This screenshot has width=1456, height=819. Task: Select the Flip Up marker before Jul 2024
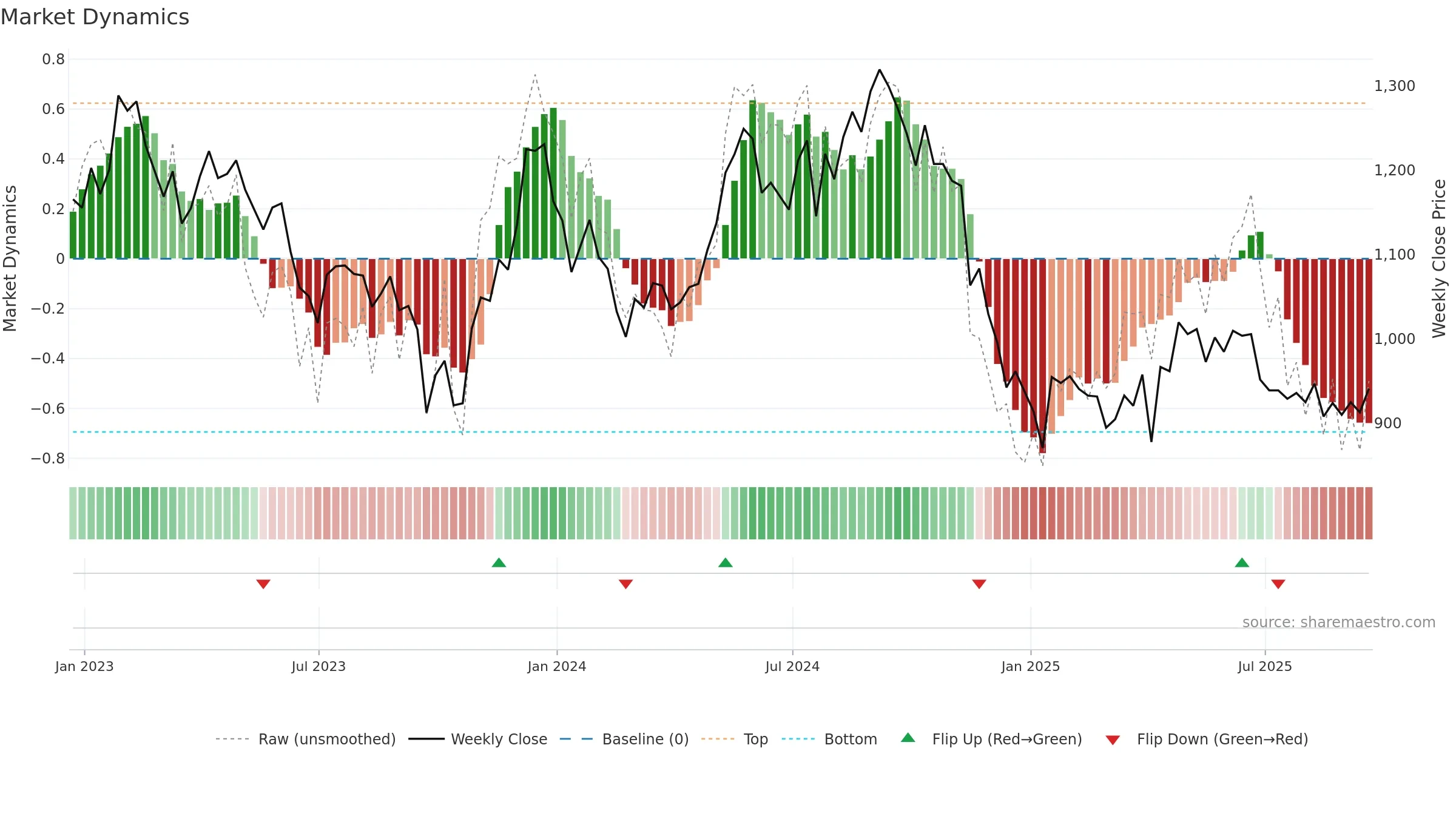pyautogui.click(x=726, y=562)
